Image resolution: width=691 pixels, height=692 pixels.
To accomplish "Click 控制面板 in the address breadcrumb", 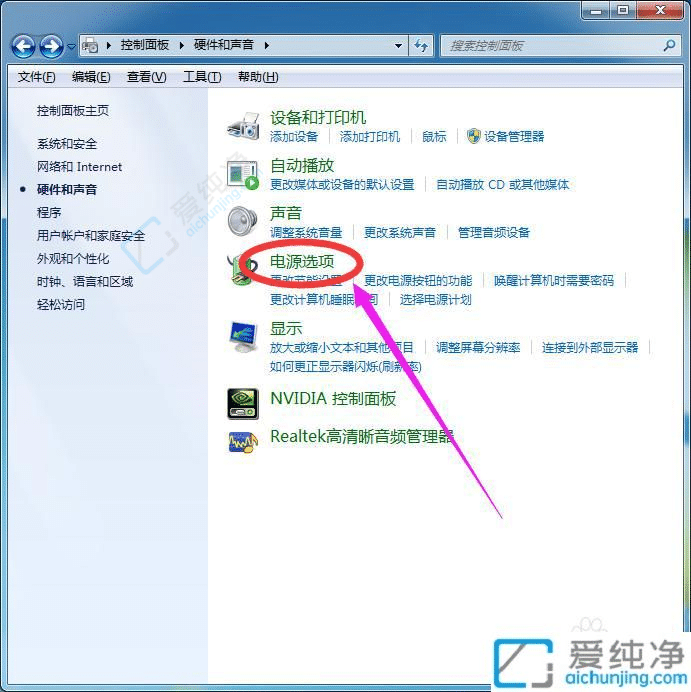I will (145, 45).
